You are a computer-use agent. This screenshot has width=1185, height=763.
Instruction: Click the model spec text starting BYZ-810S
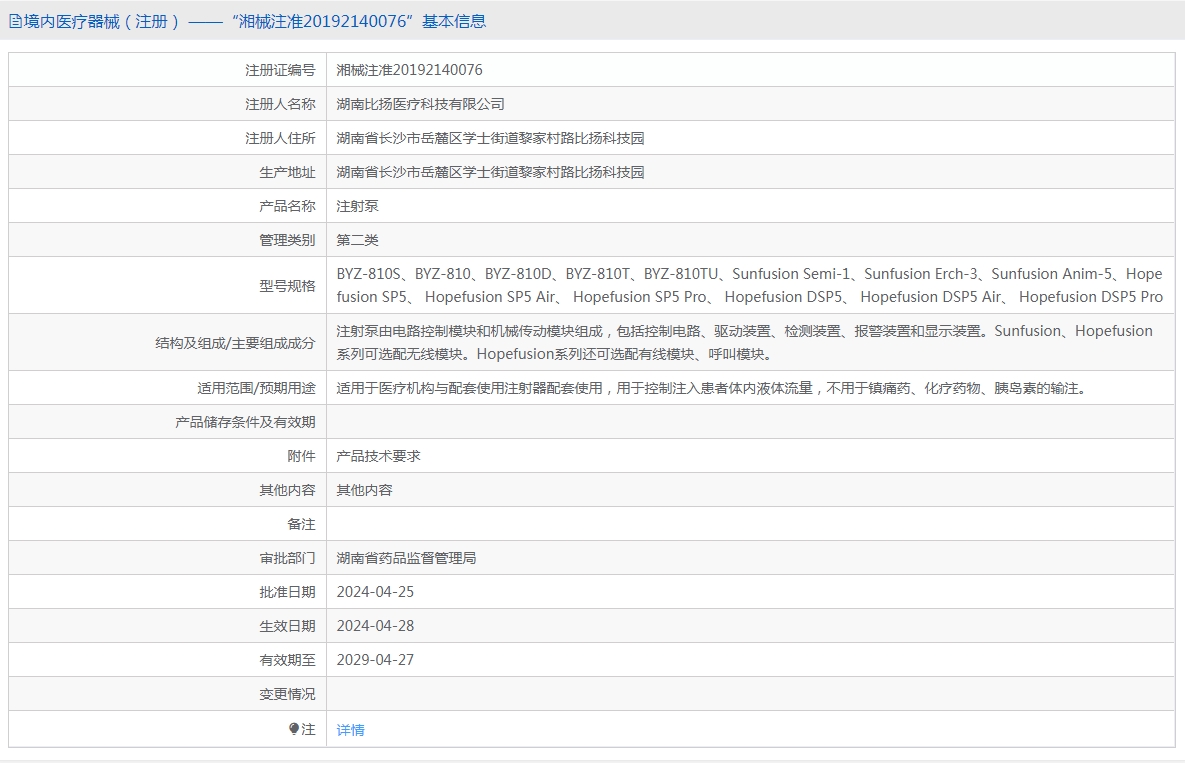pos(750,286)
